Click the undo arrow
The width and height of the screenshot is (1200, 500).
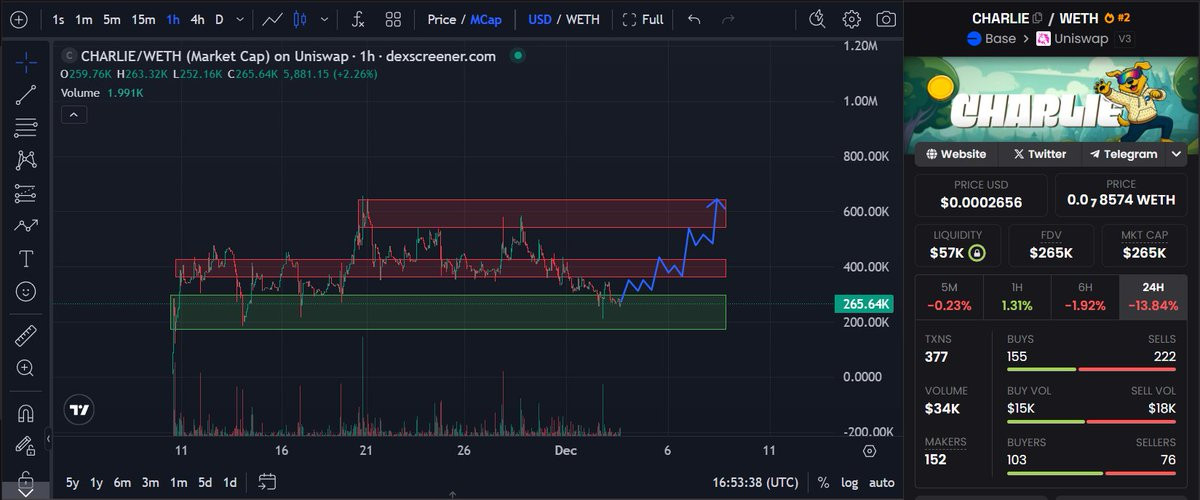pos(695,19)
